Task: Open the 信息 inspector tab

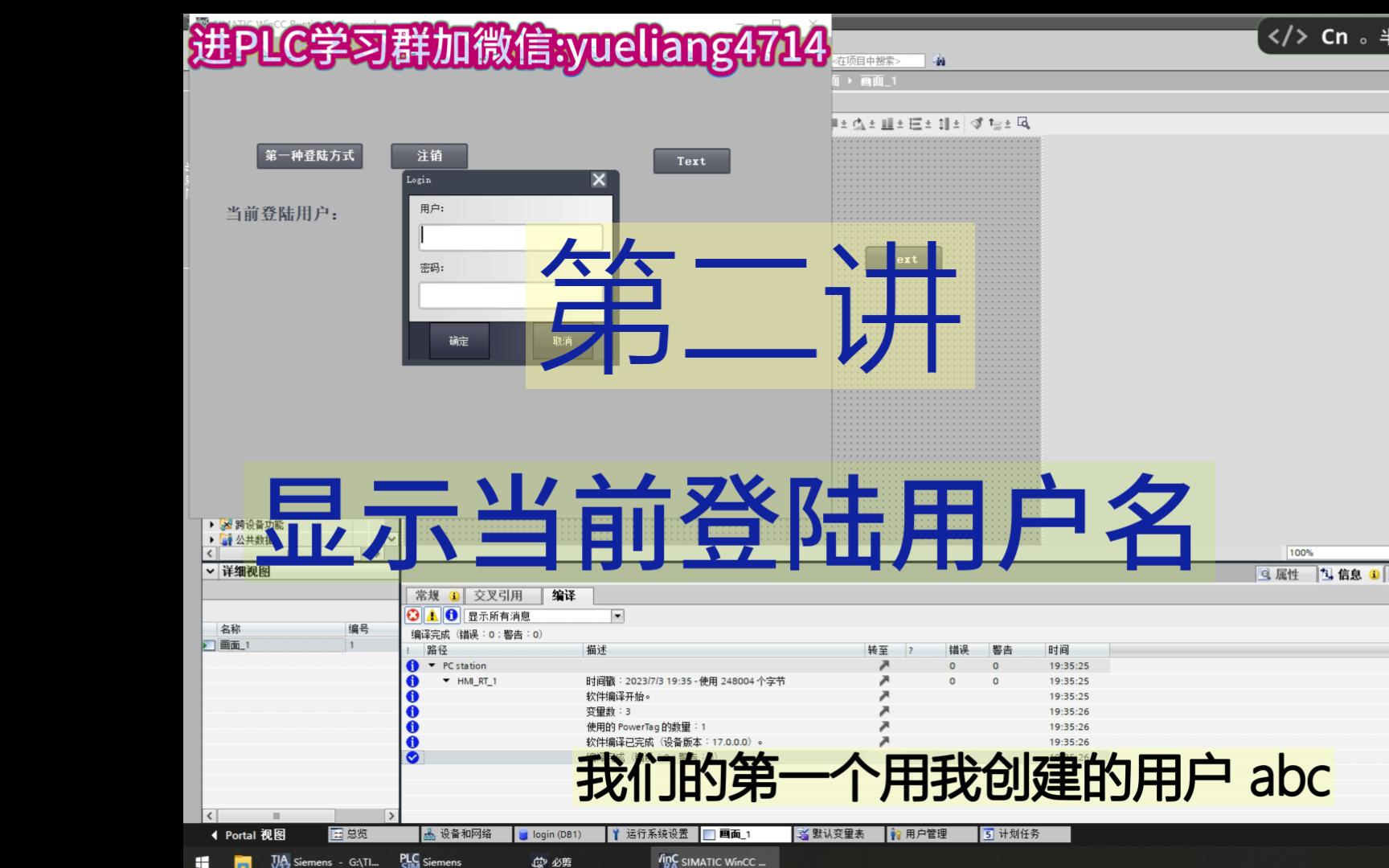Action: point(1350,574)
